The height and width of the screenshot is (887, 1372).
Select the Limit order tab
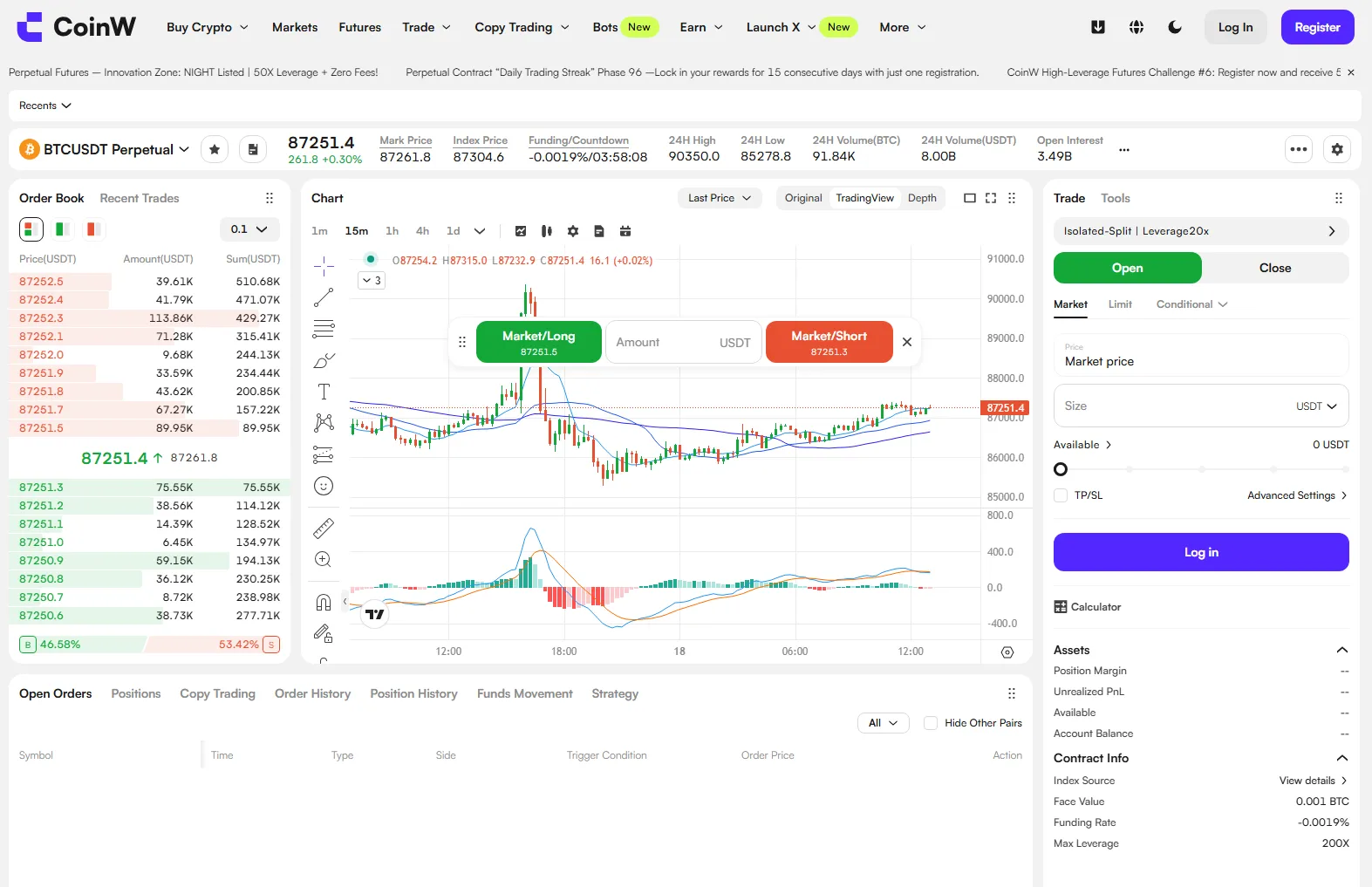pyautogui.click(x=1120, y=304)
